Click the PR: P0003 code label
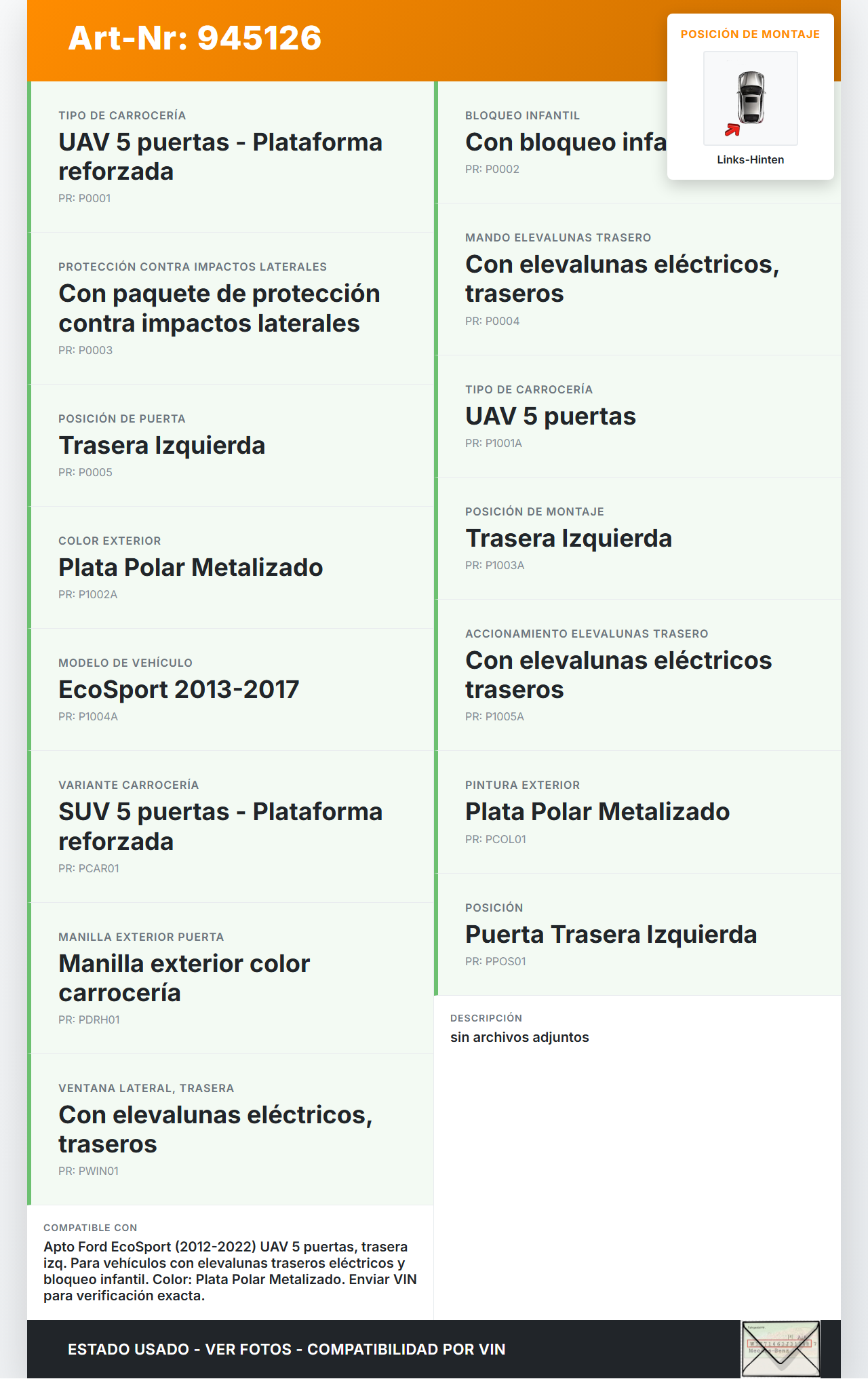Screen dimensions: 868x1379 click(x=85, y=350)
